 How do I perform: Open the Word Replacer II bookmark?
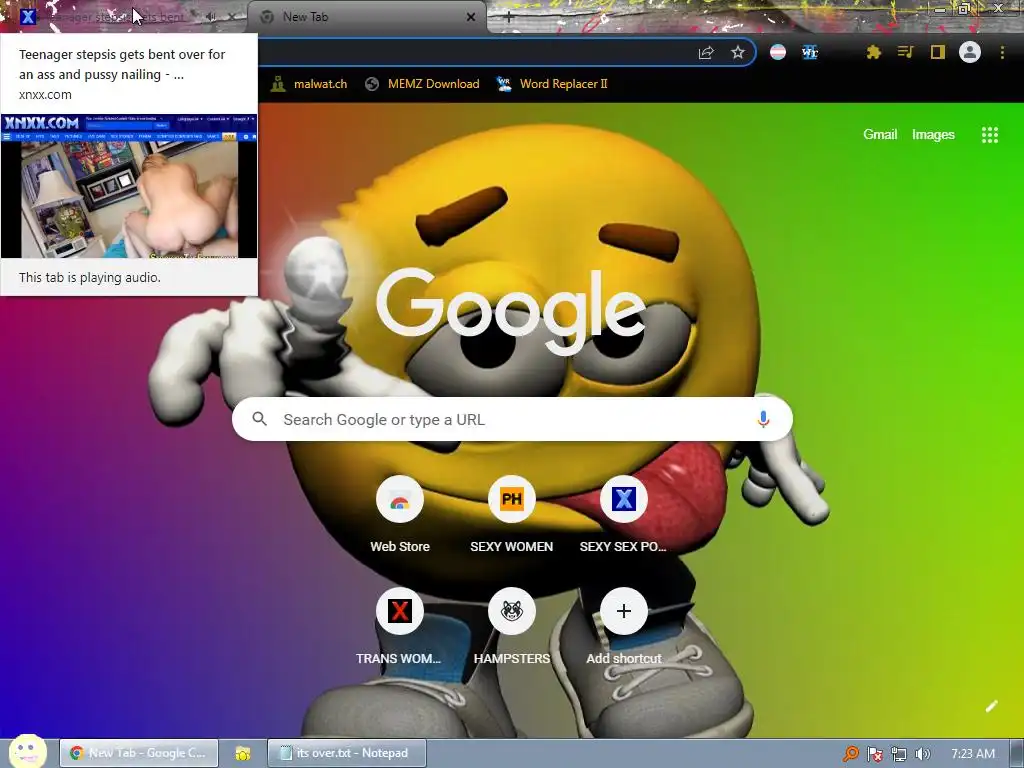(552, 84)
